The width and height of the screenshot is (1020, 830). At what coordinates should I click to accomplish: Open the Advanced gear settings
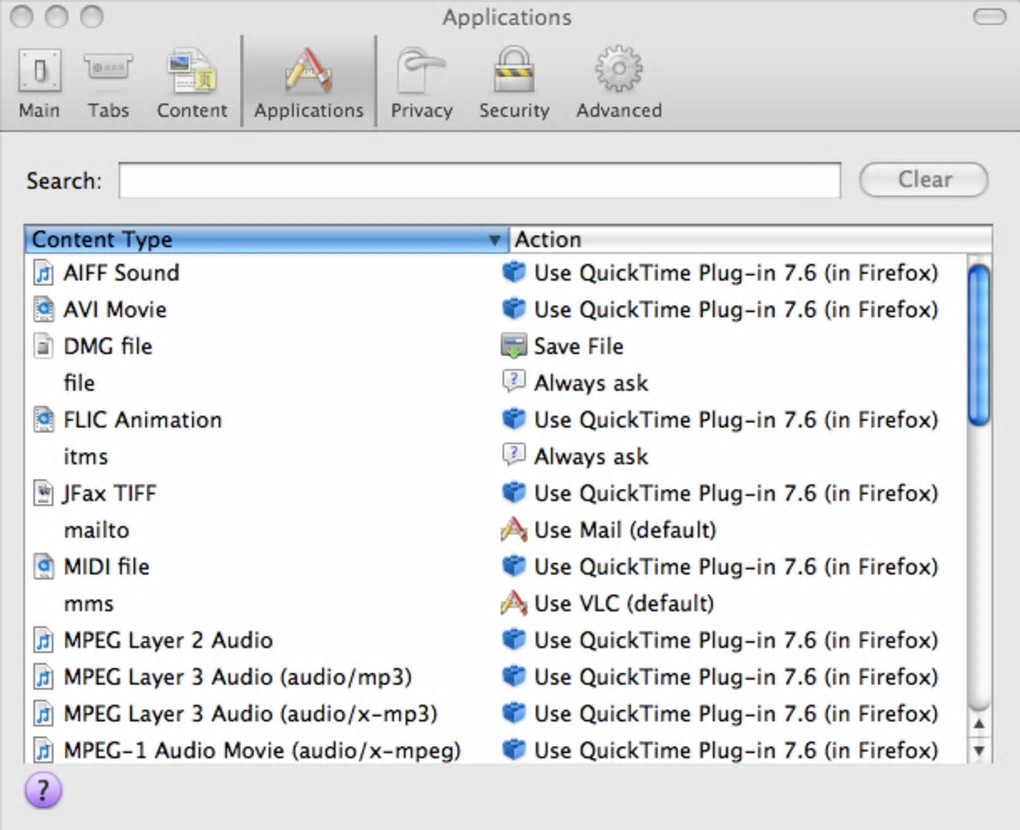619,85
